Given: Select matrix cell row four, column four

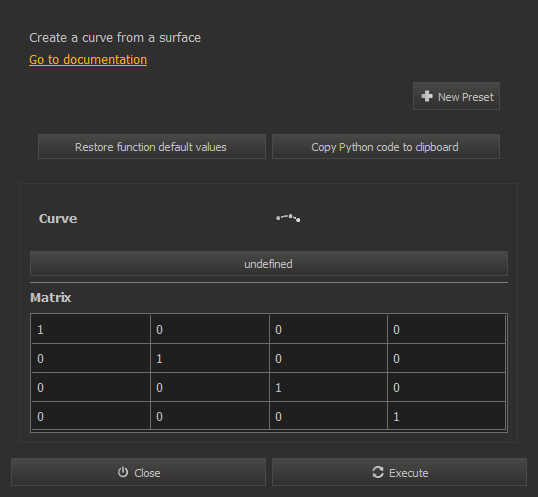Looking at the screenshot, I should pos(446,416).
